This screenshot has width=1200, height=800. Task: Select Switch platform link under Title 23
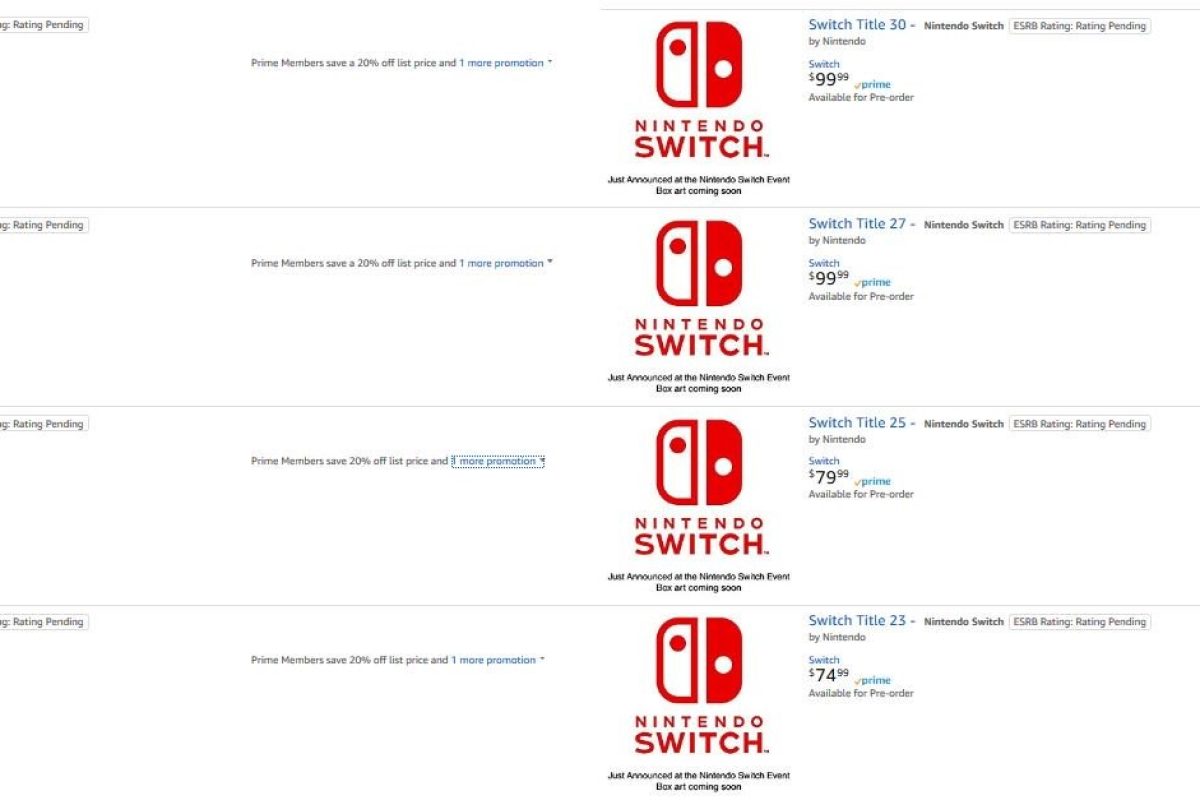pos(824,660)
